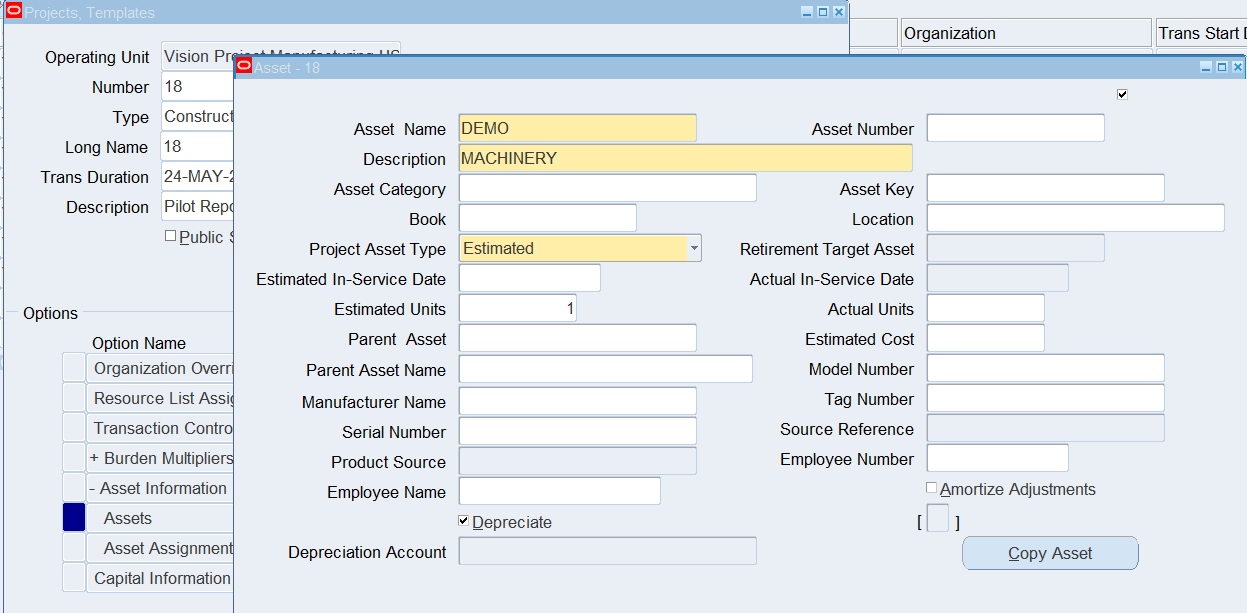1247x613 pixels.
Task: Click row selector beside Assets option
Action: point(74,518)
